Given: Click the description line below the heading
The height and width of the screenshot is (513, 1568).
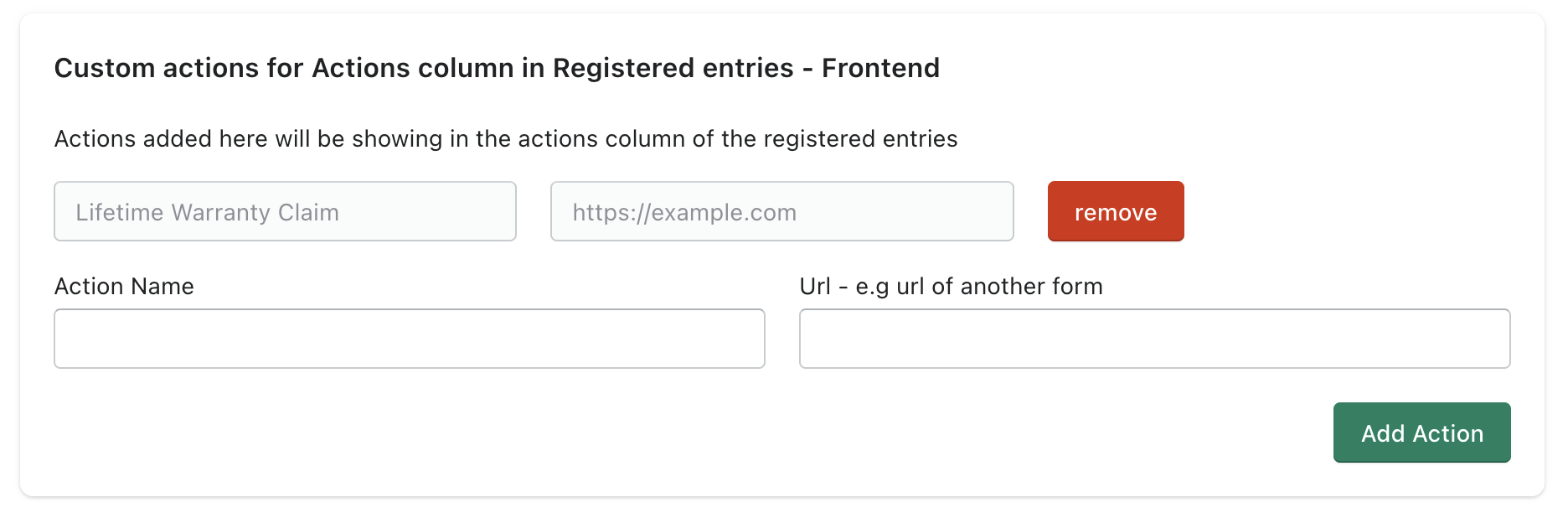Looking at the screenshot, I should [x=506, y=139].
